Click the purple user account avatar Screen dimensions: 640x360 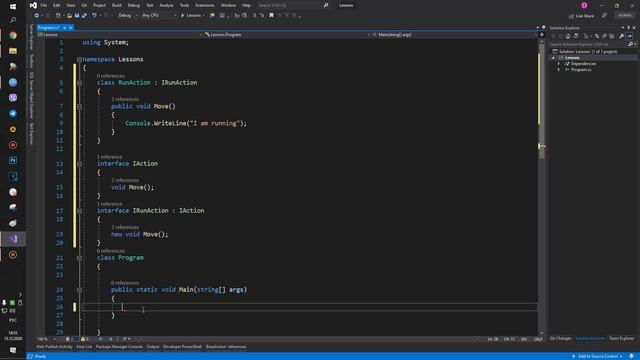(x=584, y=5)
